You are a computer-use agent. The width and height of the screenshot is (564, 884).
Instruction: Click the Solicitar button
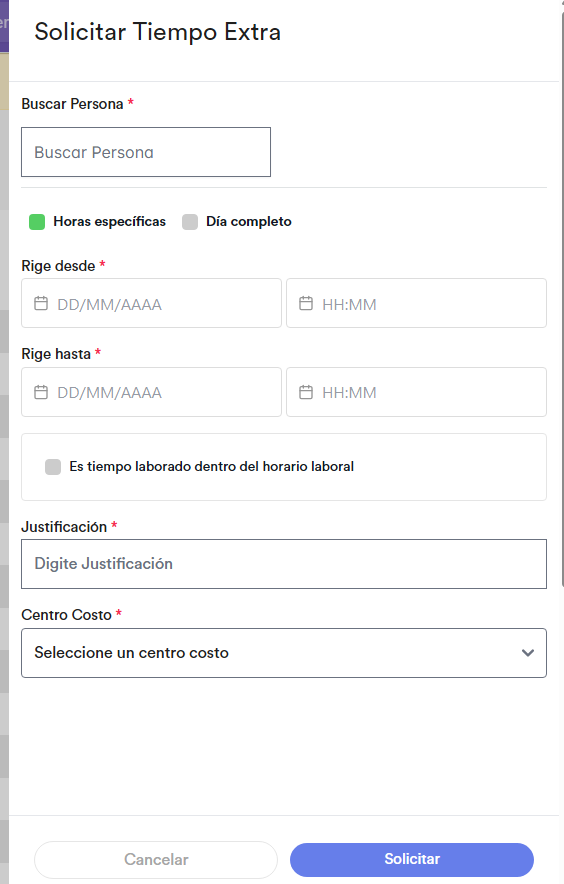pyautogui.click(x=412, y=859)
